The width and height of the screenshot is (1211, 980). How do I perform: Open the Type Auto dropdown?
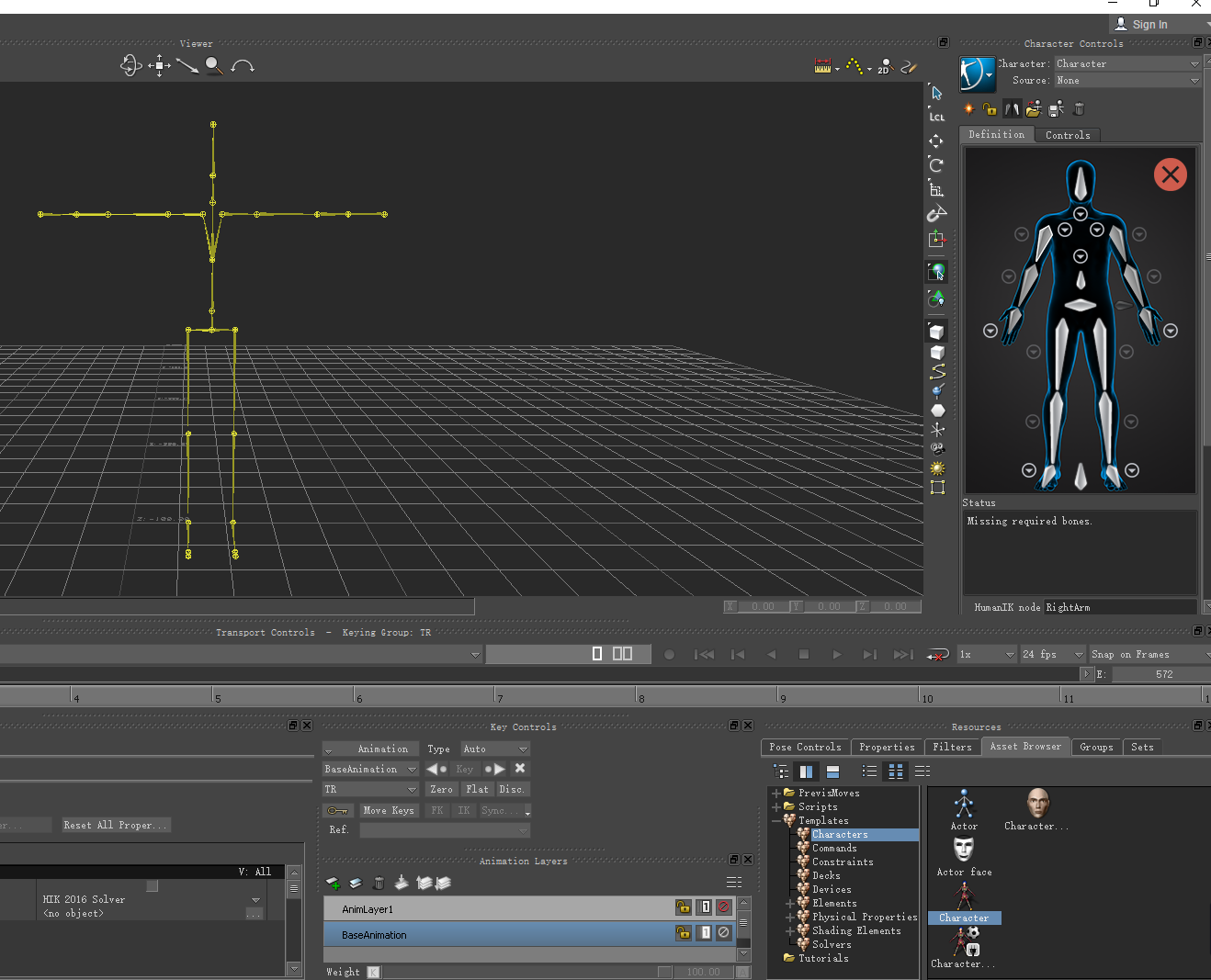point(494,749)
